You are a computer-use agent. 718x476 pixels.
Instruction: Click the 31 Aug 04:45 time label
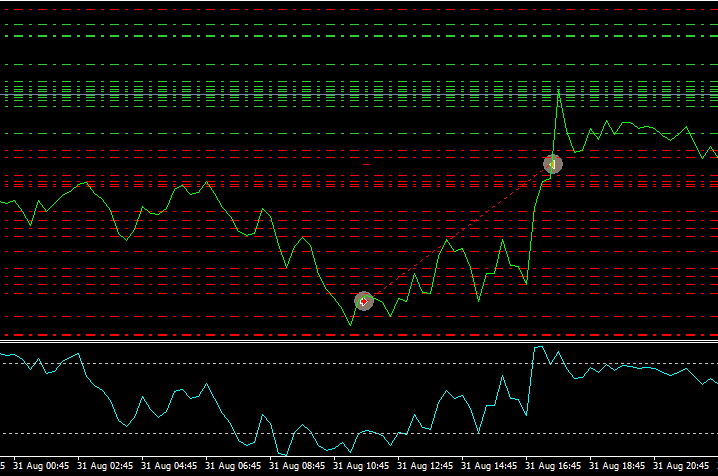pos(169,466)
